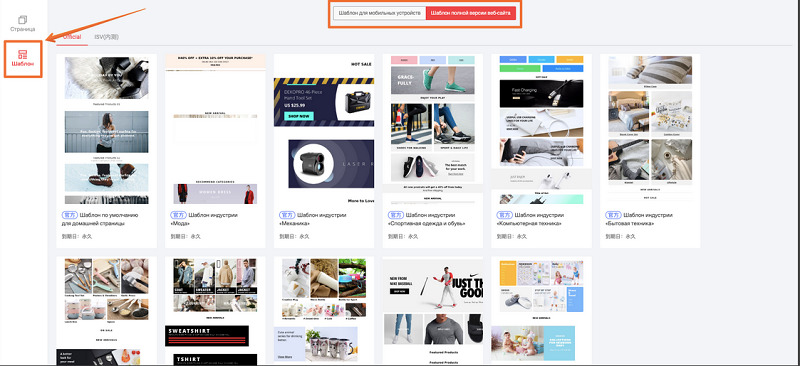Screen dimensions: 800x366
Task: Click the 官方 badge on «Мода» template
Action: click(x=179, y=215)
